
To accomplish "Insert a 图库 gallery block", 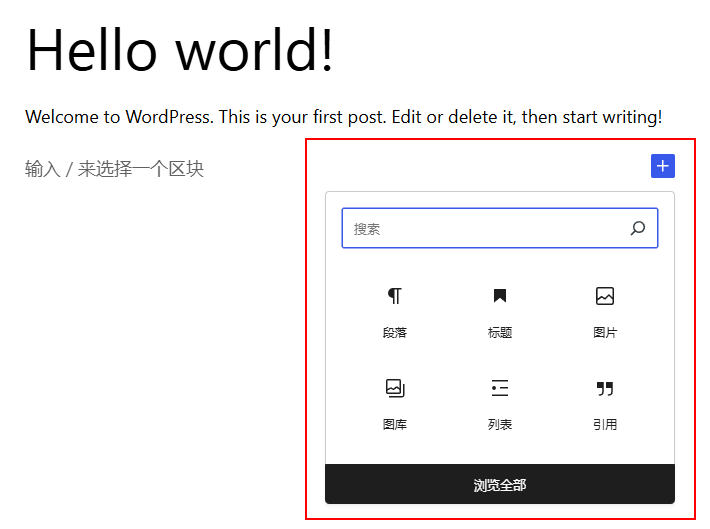I will click(394, 404).
